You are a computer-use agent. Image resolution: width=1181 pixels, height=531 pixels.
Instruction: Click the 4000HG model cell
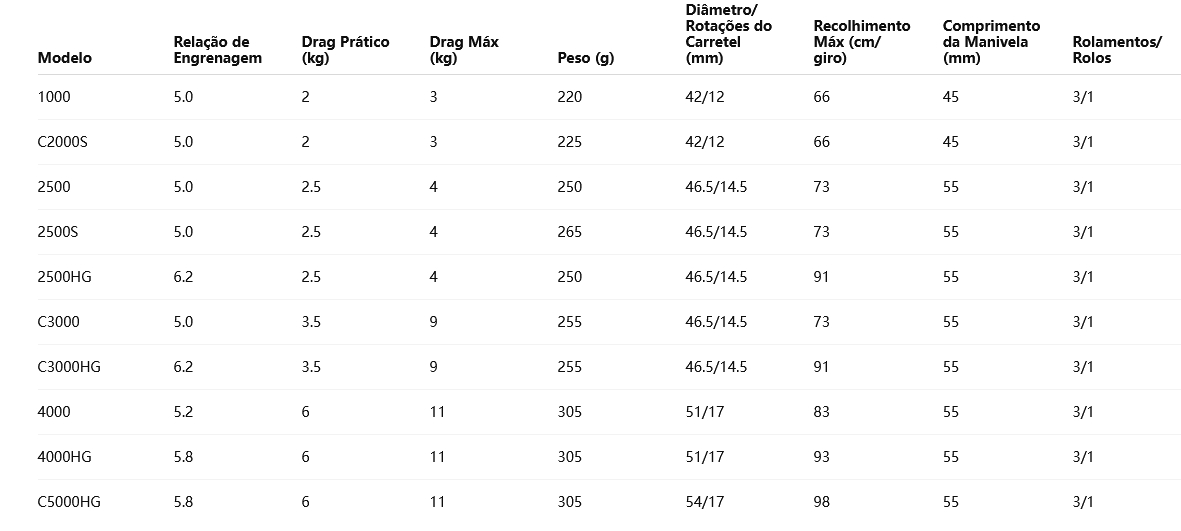(65, 457)
